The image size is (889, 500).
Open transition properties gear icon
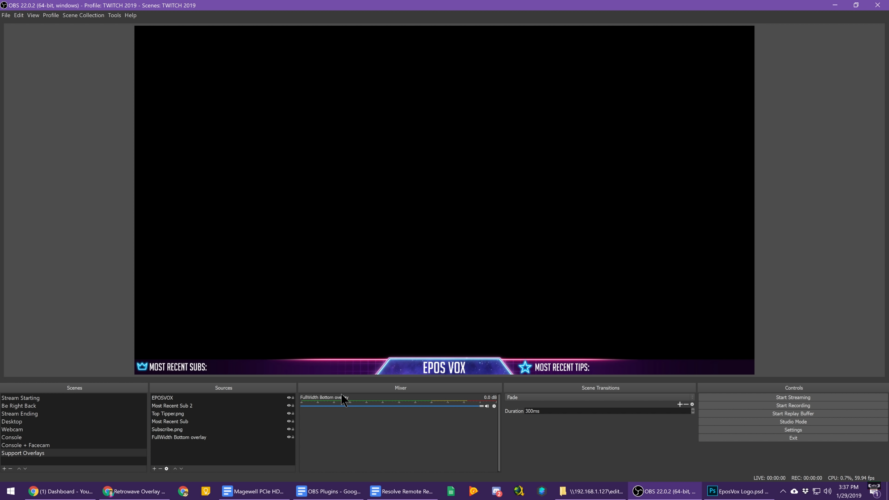692,404
